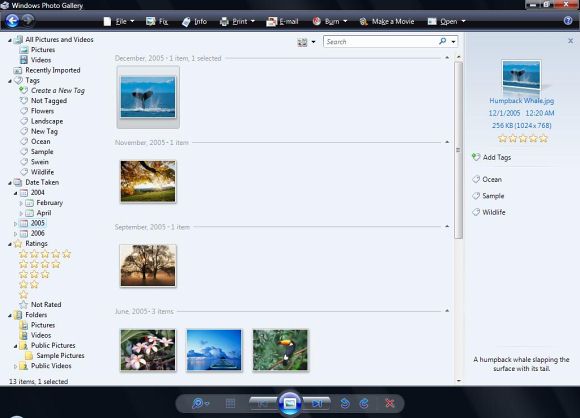Screen dimensions: 580x418
Task: Select the Wildlife tag in navigation tree
Action: tap(42, 172)
